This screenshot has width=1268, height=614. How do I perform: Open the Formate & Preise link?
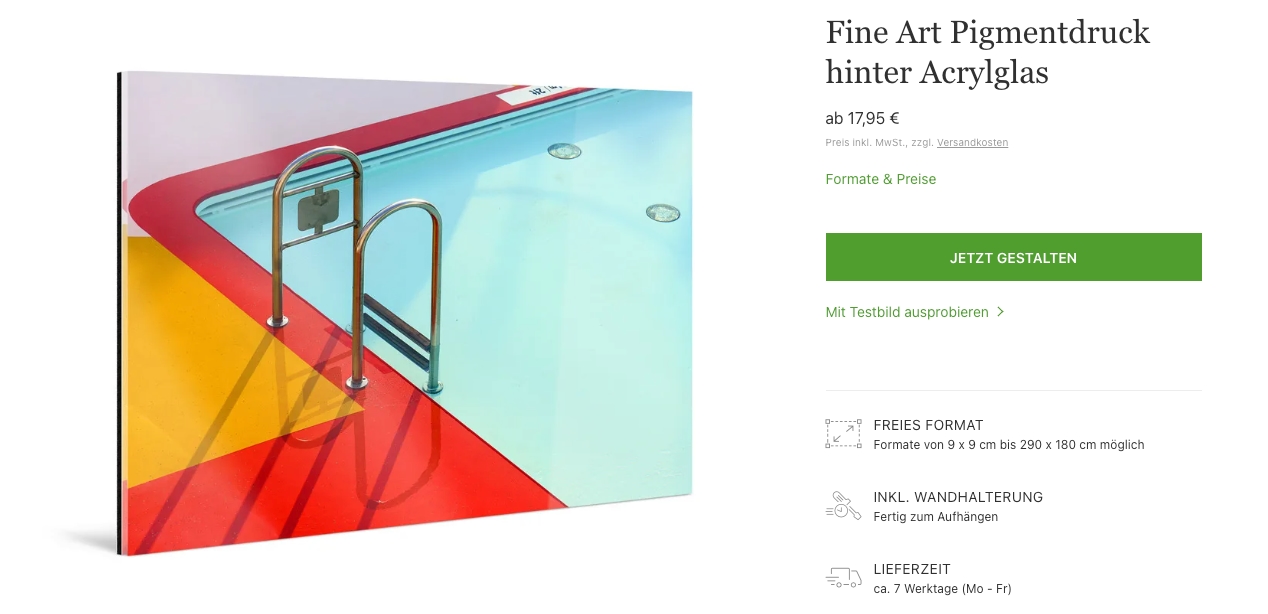(x=881, y=179)
